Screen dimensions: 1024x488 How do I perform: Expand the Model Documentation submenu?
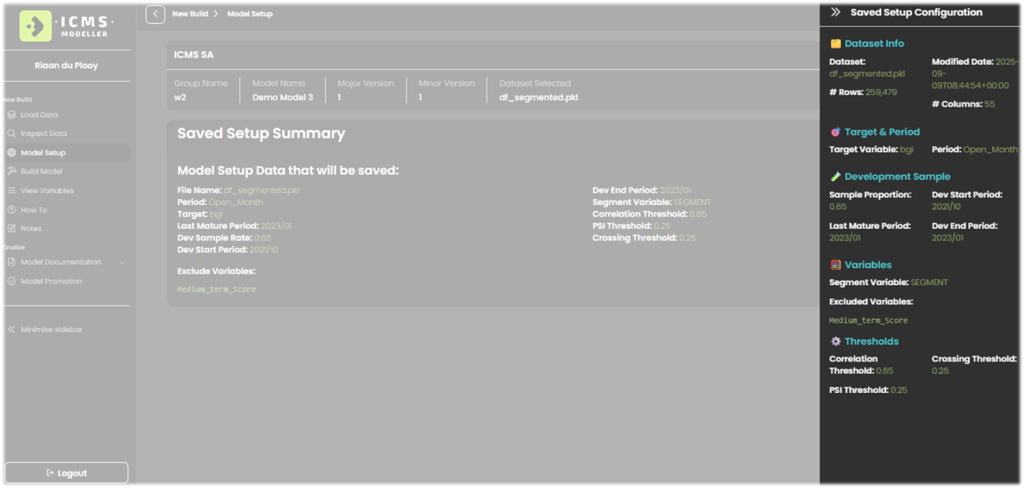pos(121,262)
